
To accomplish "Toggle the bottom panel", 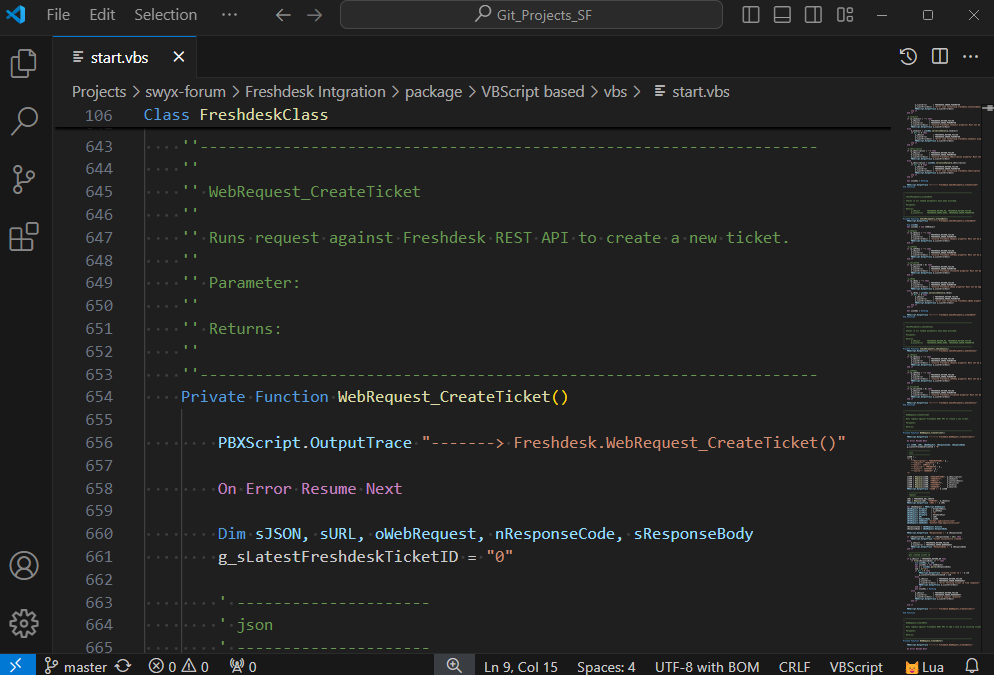I will pyautogui.click(x=782, y=15).
